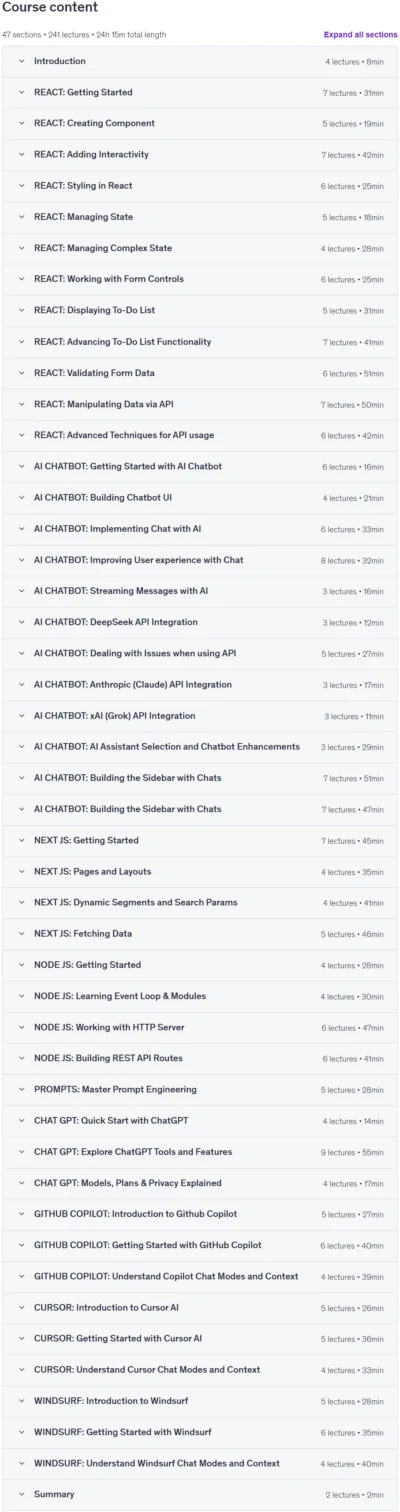
Task: Expand the Summary section chevron
Action: 20,1494
